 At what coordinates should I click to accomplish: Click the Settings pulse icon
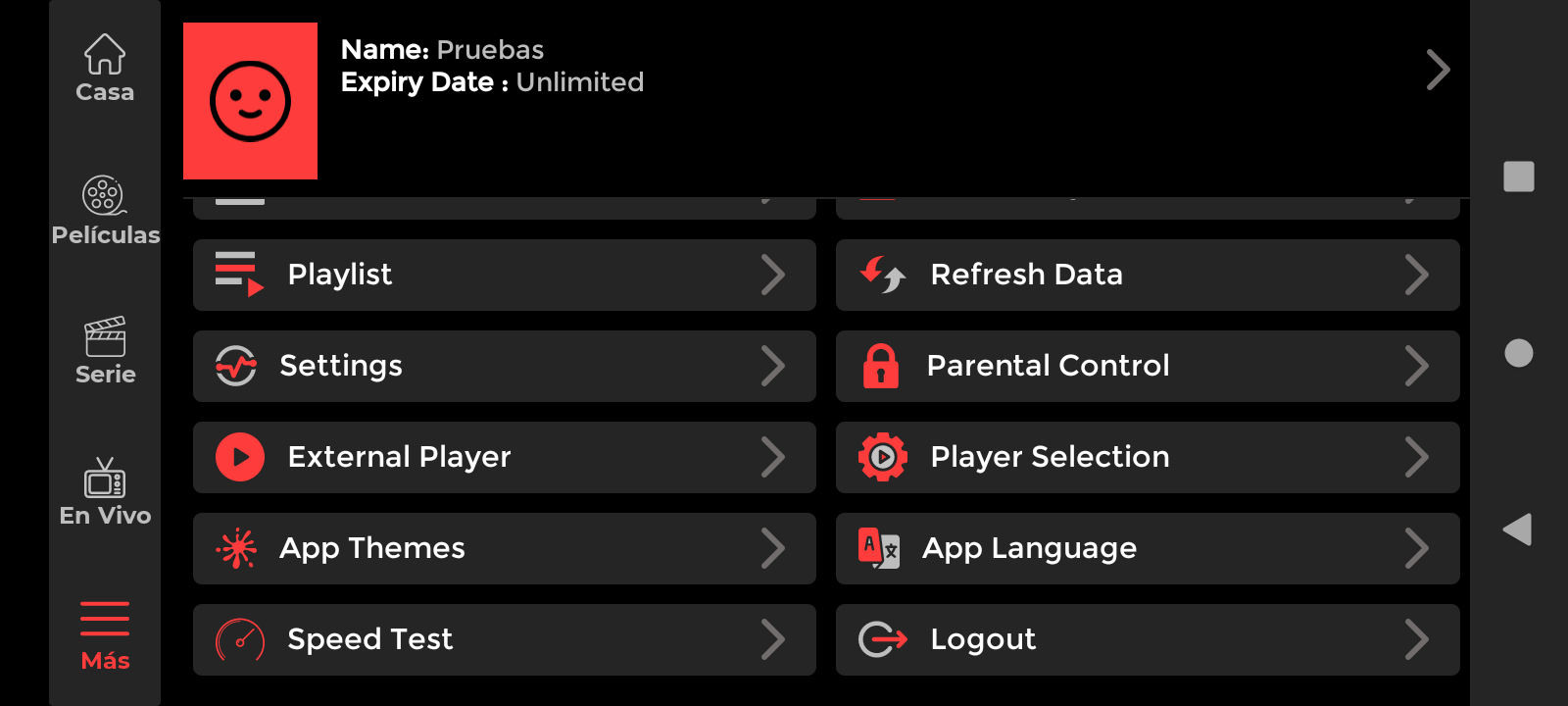coord(236,366)
